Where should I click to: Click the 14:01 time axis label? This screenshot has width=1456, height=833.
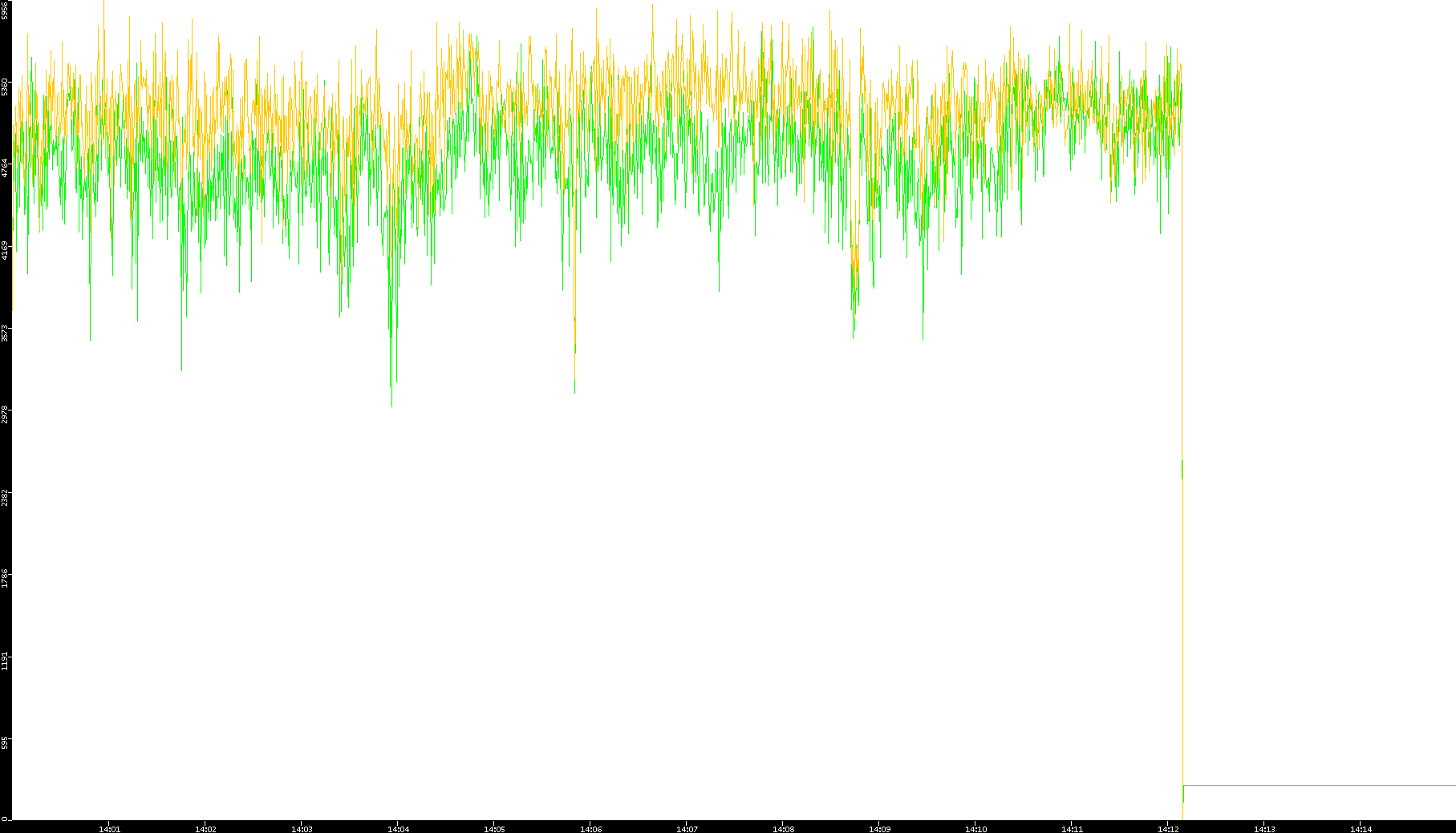coord(109,829)
